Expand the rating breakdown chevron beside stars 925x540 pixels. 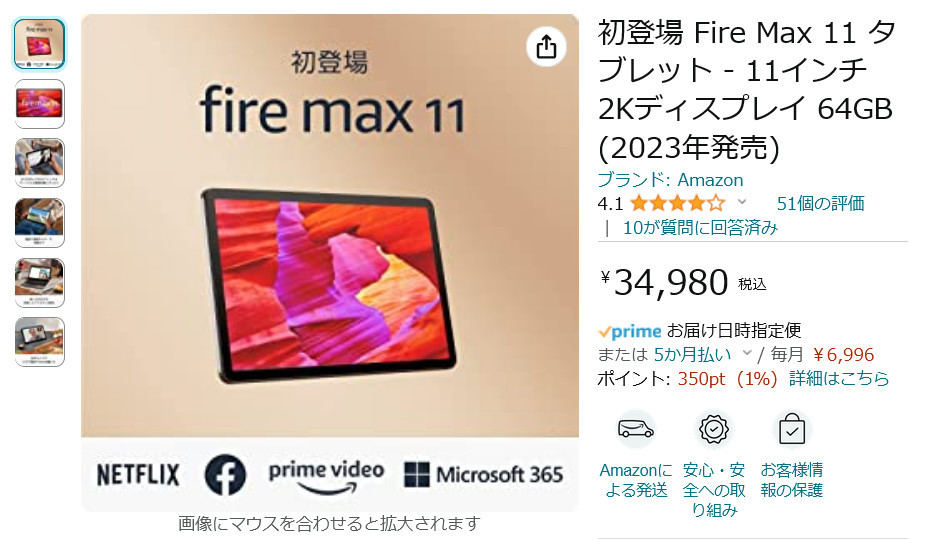(x=742, y=202)
